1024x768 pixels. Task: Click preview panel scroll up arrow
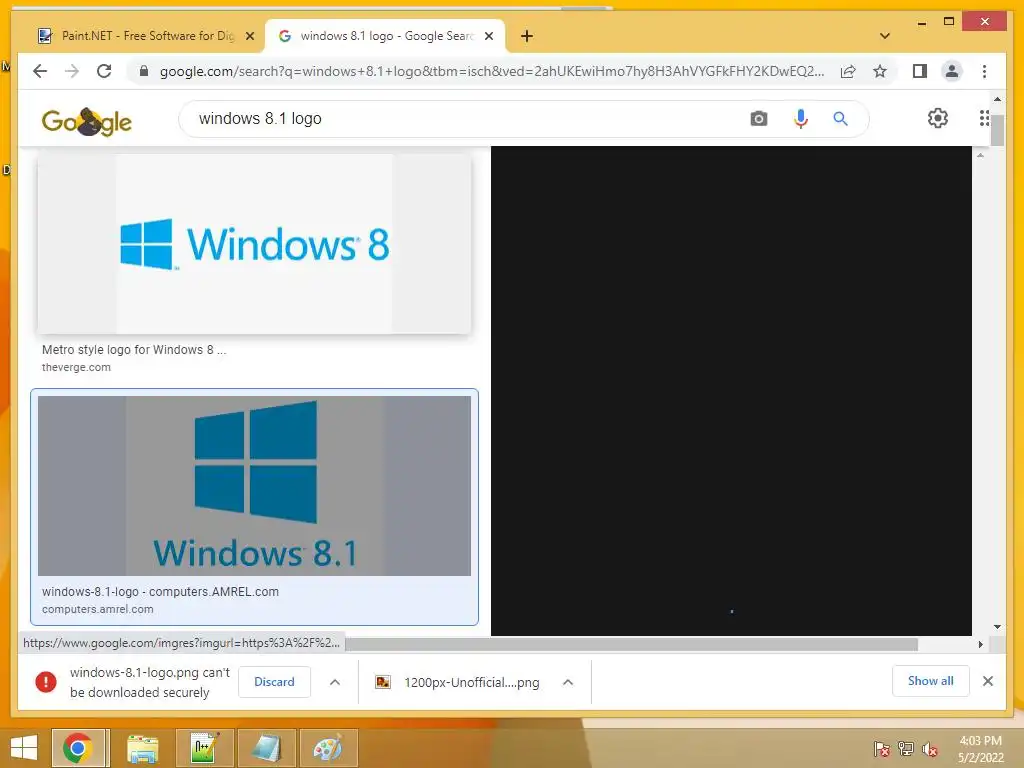click(980, 155)
